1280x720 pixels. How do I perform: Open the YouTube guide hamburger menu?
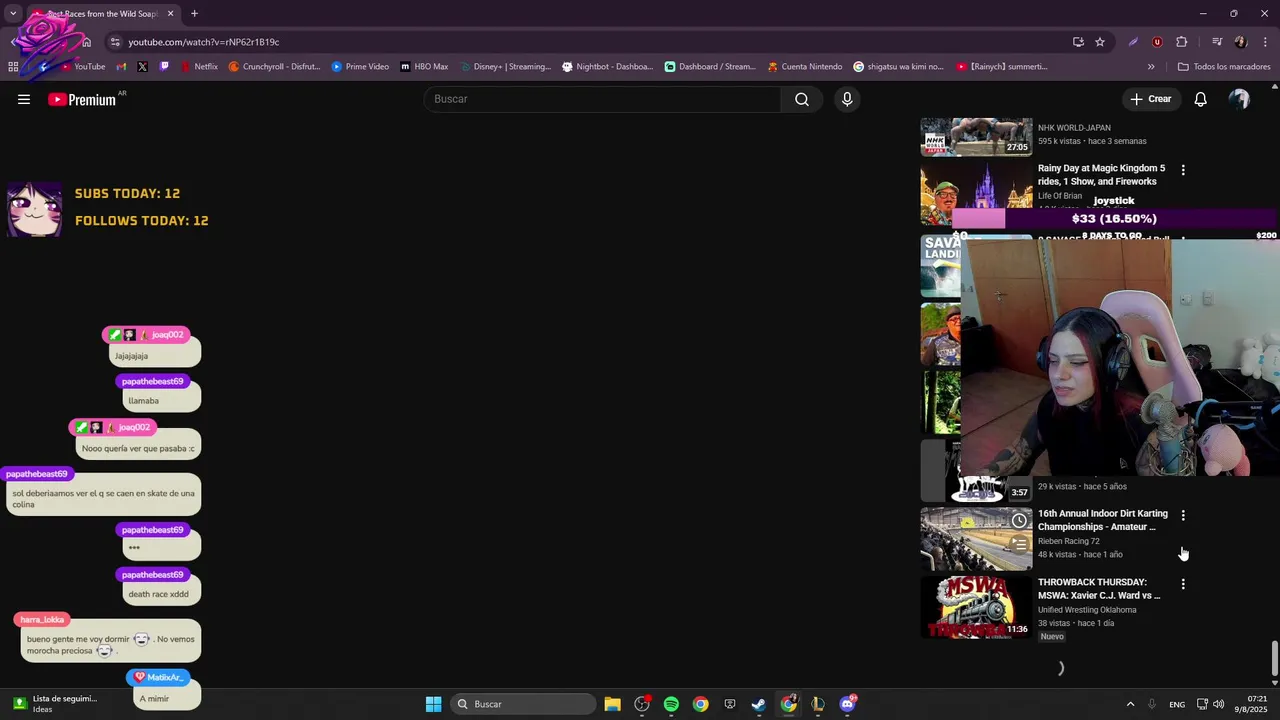click(24, 99)
